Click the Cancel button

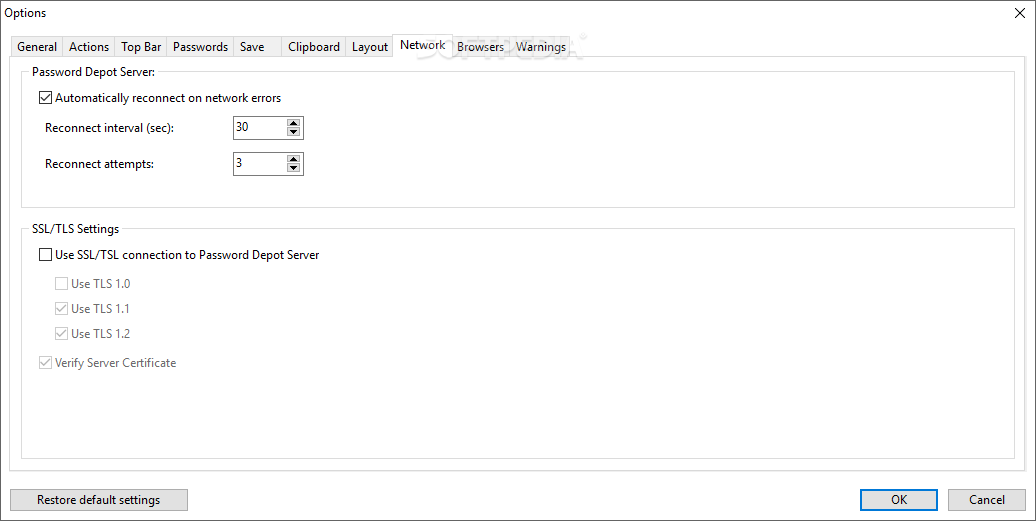[x=987, y=500]
